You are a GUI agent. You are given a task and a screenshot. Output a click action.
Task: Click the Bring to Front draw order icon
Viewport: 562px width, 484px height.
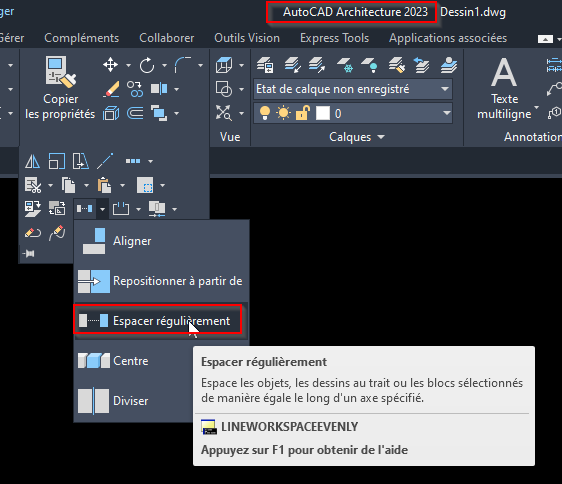point(159,113)
